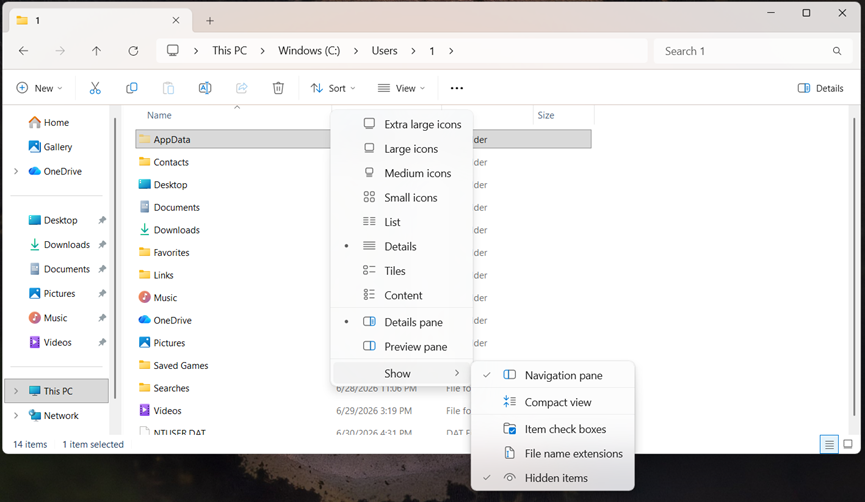Go up one folder level arrow
The width and height of the screenshot is (865, 502).
point(97,51)
